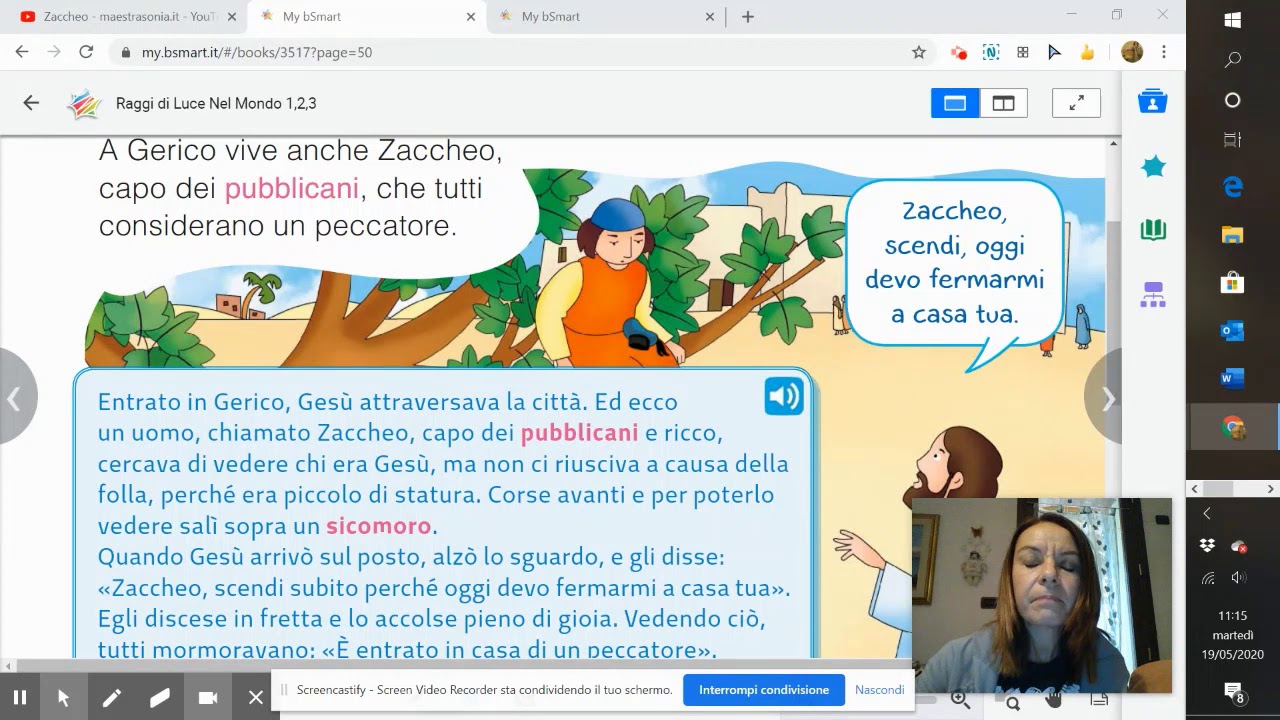The width and height of the screenshot is (1280, 720).
Task: Switch to the first My bSmart tab
Action: (365, 17)
